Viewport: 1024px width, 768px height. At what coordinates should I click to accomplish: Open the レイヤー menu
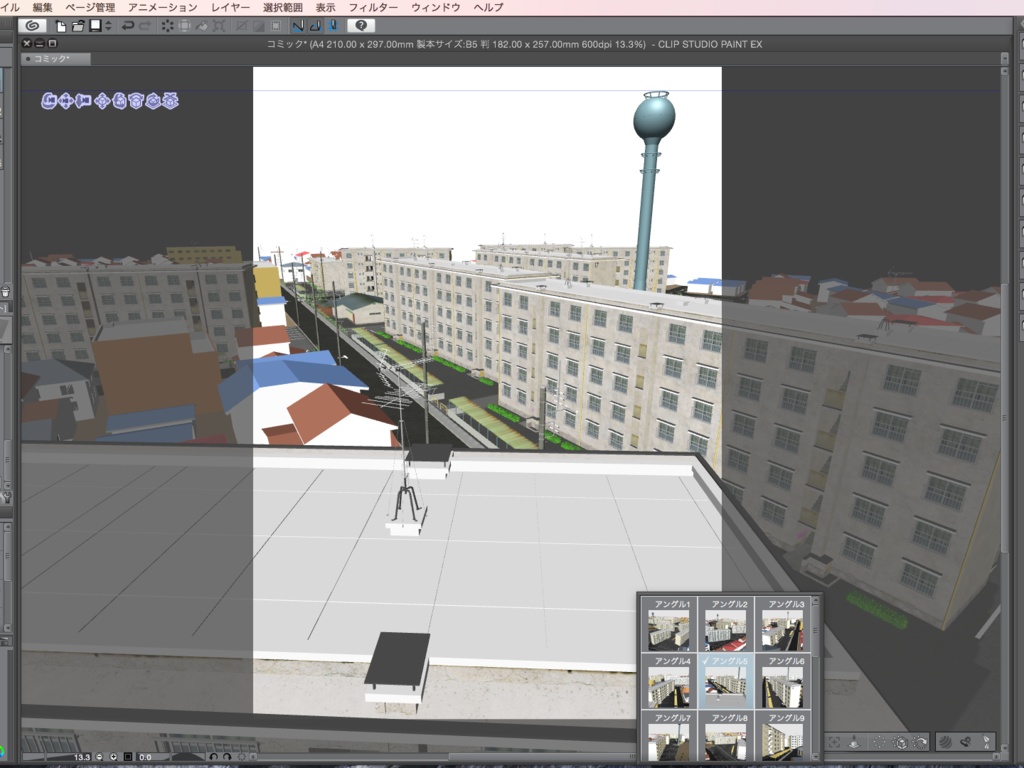(x=230, y=6)
